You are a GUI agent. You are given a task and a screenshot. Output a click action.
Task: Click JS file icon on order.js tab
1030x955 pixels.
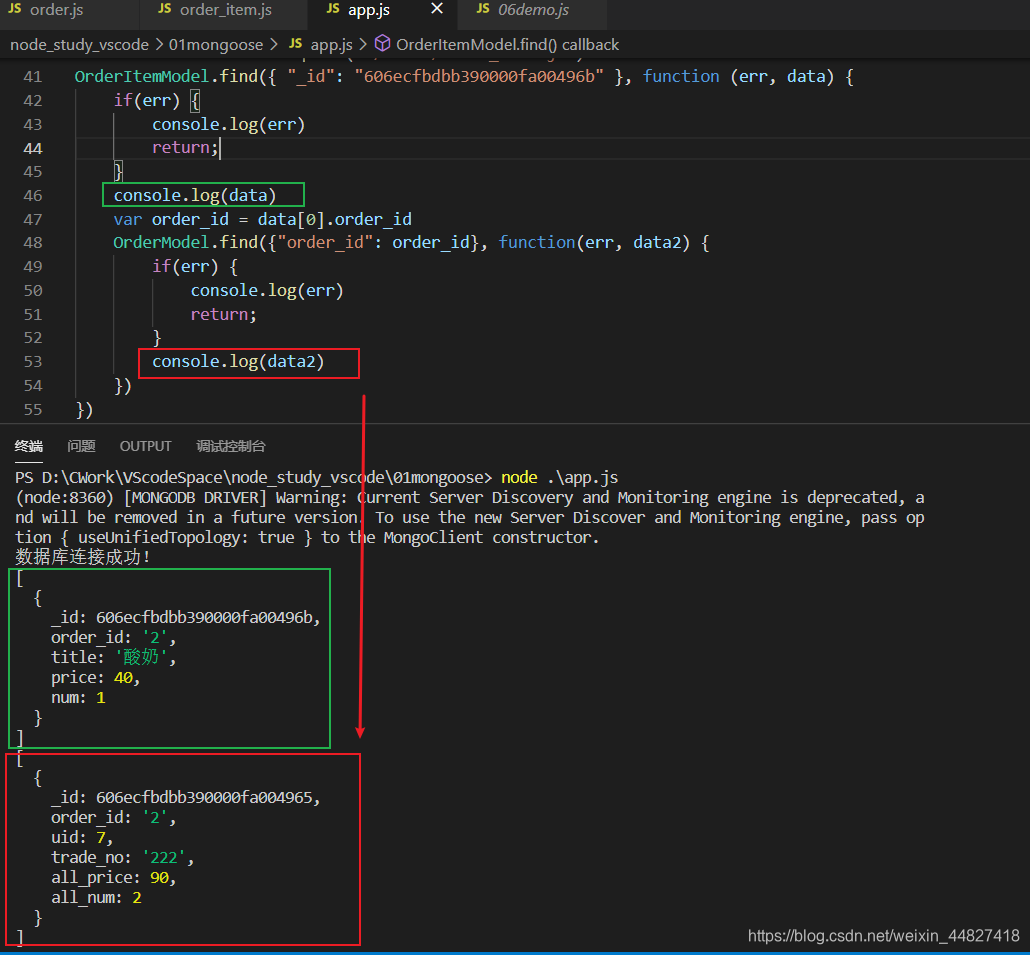[14, 9]
